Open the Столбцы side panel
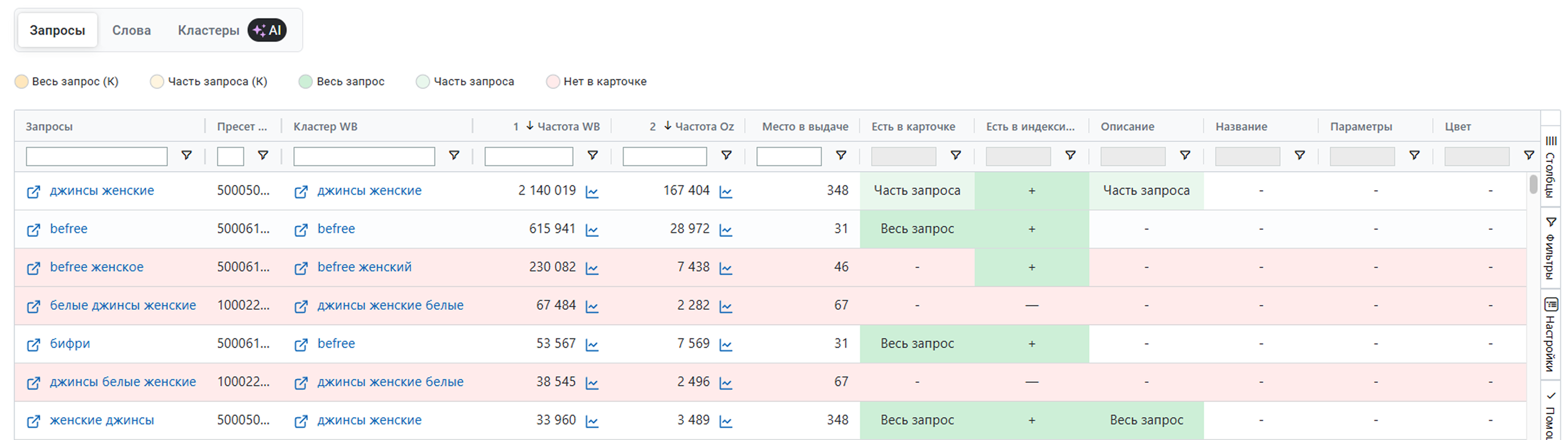Viewport: 1568px width, 440px height. coord(1550,167)
